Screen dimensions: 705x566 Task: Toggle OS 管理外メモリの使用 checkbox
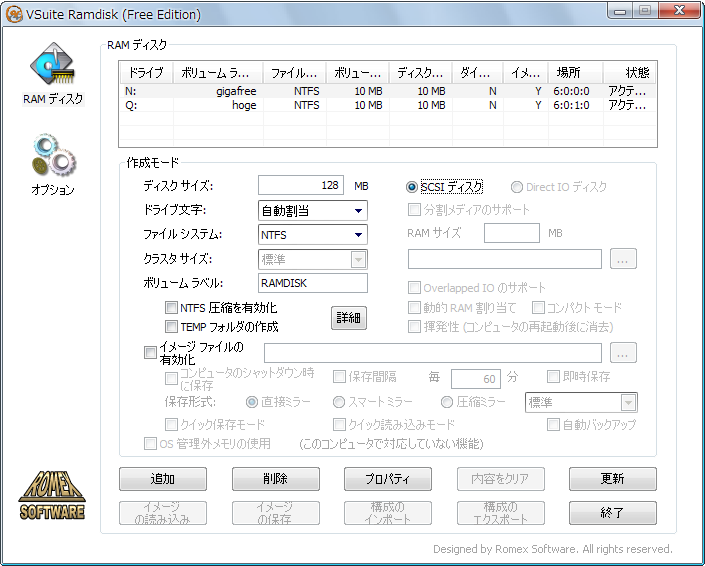[150, 444]
